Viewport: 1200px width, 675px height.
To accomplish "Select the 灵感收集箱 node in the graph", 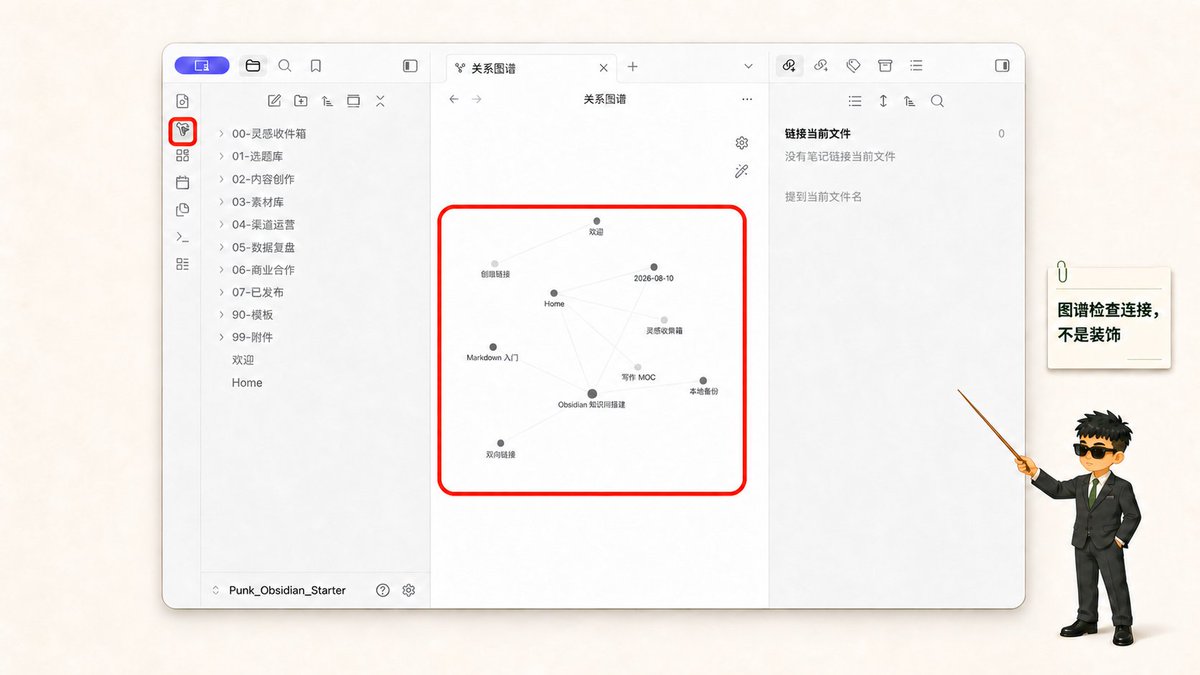I will [x=664, y=320].
